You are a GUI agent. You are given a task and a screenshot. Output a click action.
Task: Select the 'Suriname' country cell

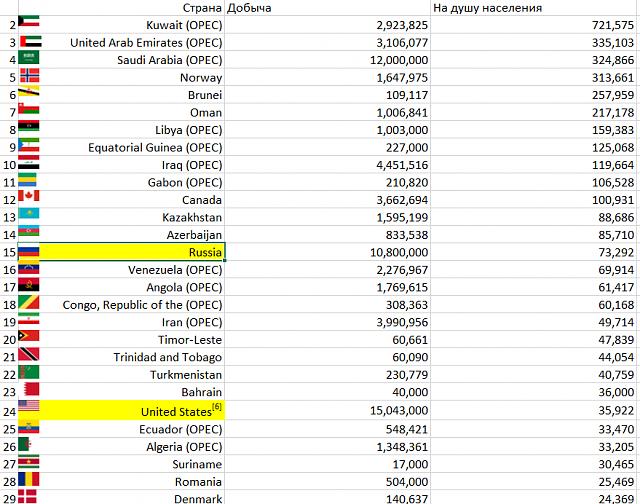[121, 464]
